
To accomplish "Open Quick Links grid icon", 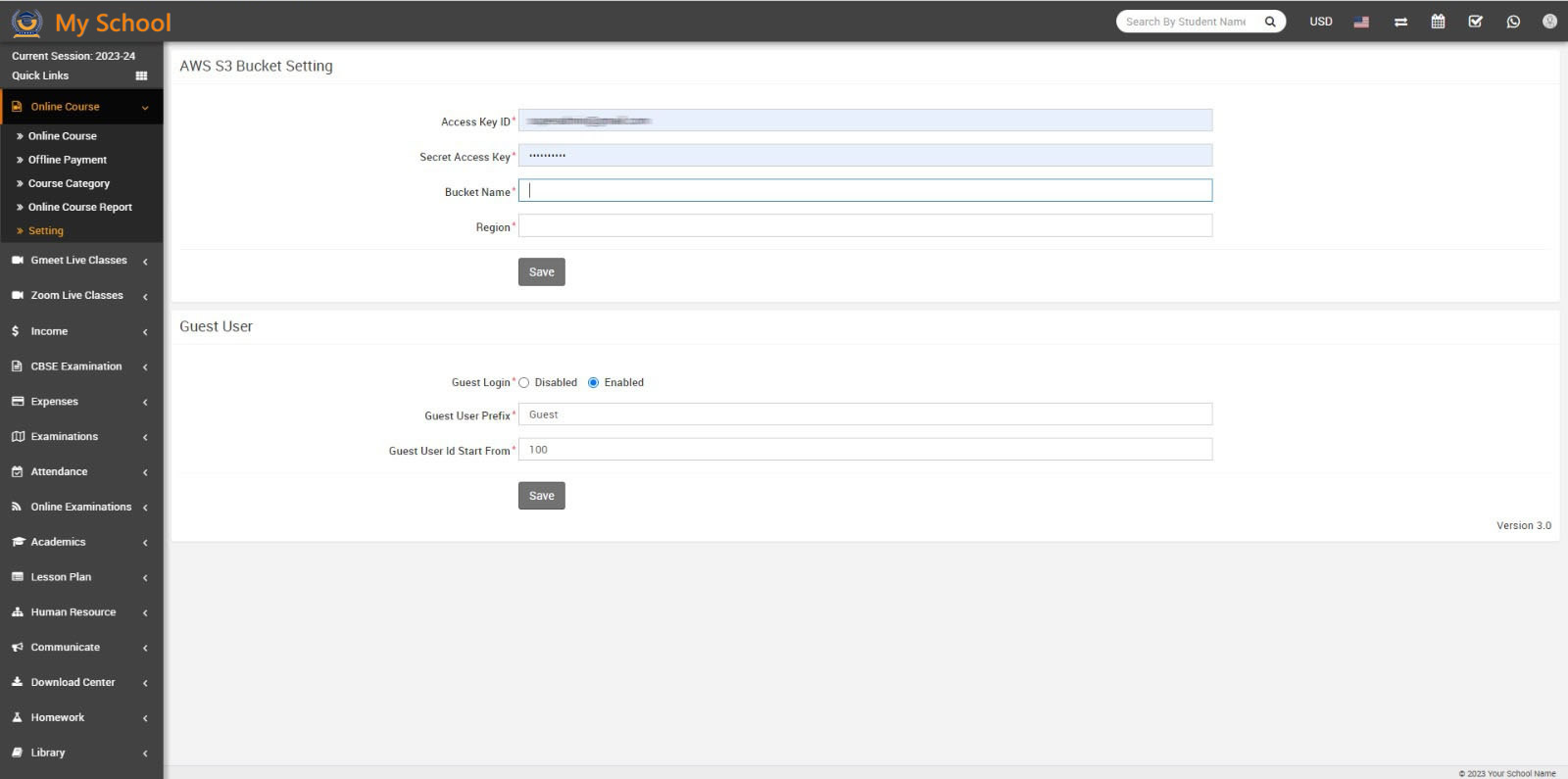I will pyautogui.click(x=141, y=75).
